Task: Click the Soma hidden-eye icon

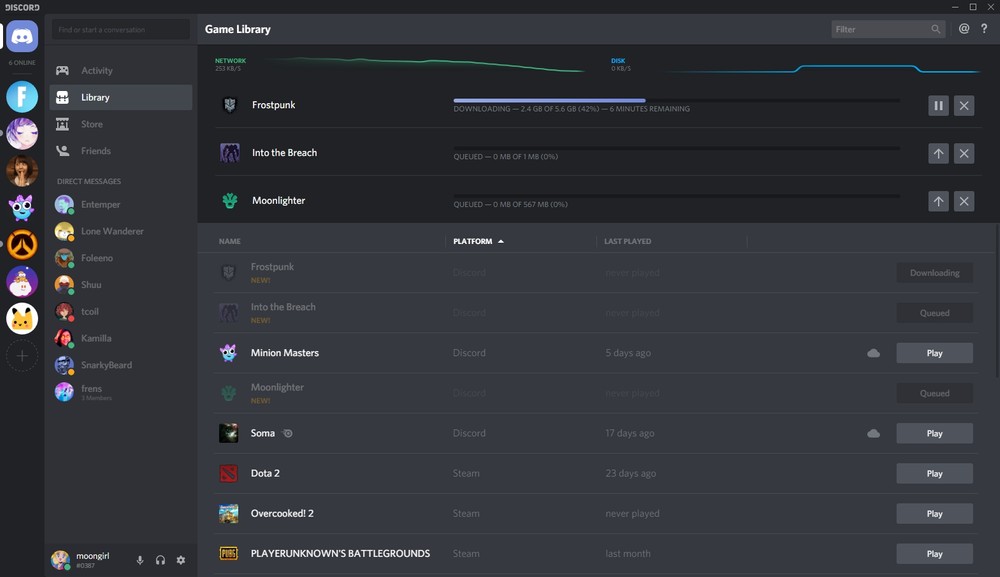Action: click(288, 433)
